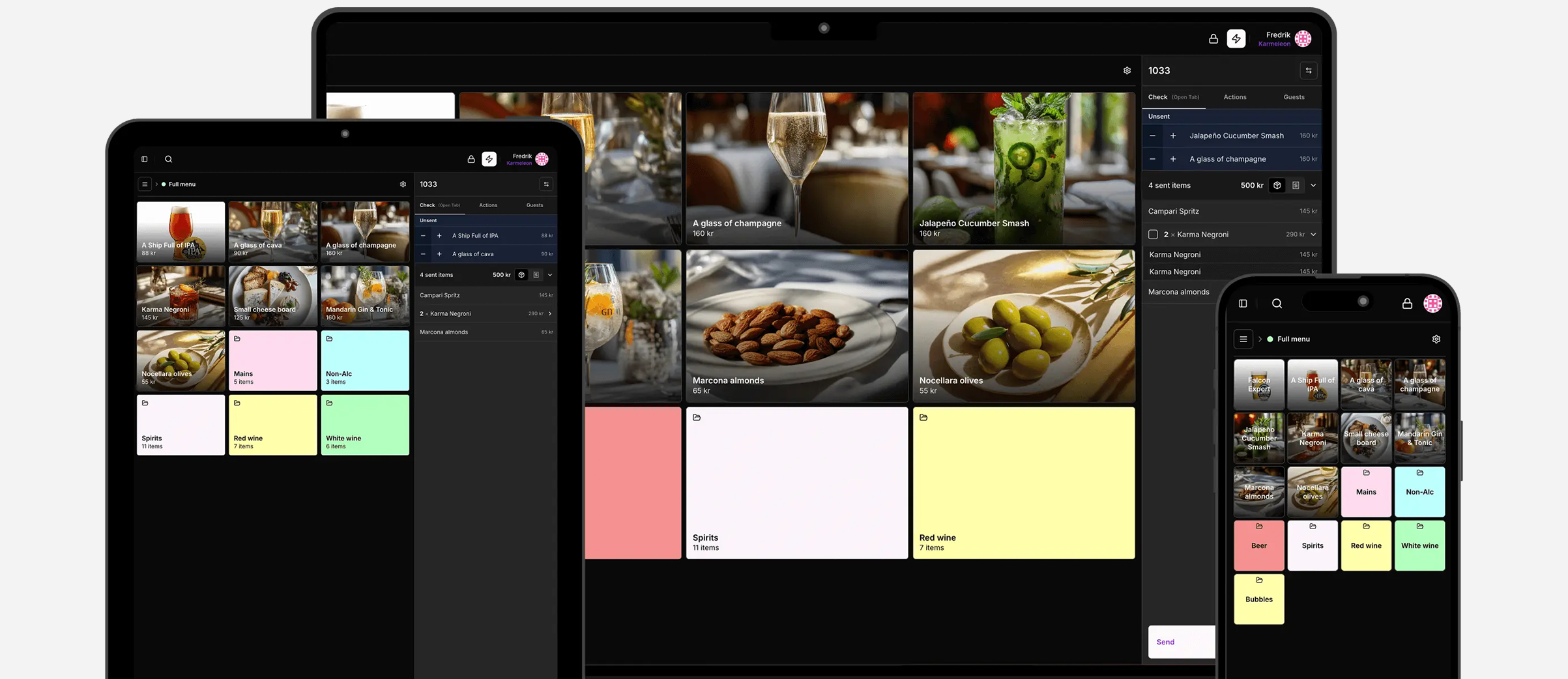Screen dimensions: 1568x679
Task: Click the lightning bolt icon on the laptop
Action: click(1236, 39)
